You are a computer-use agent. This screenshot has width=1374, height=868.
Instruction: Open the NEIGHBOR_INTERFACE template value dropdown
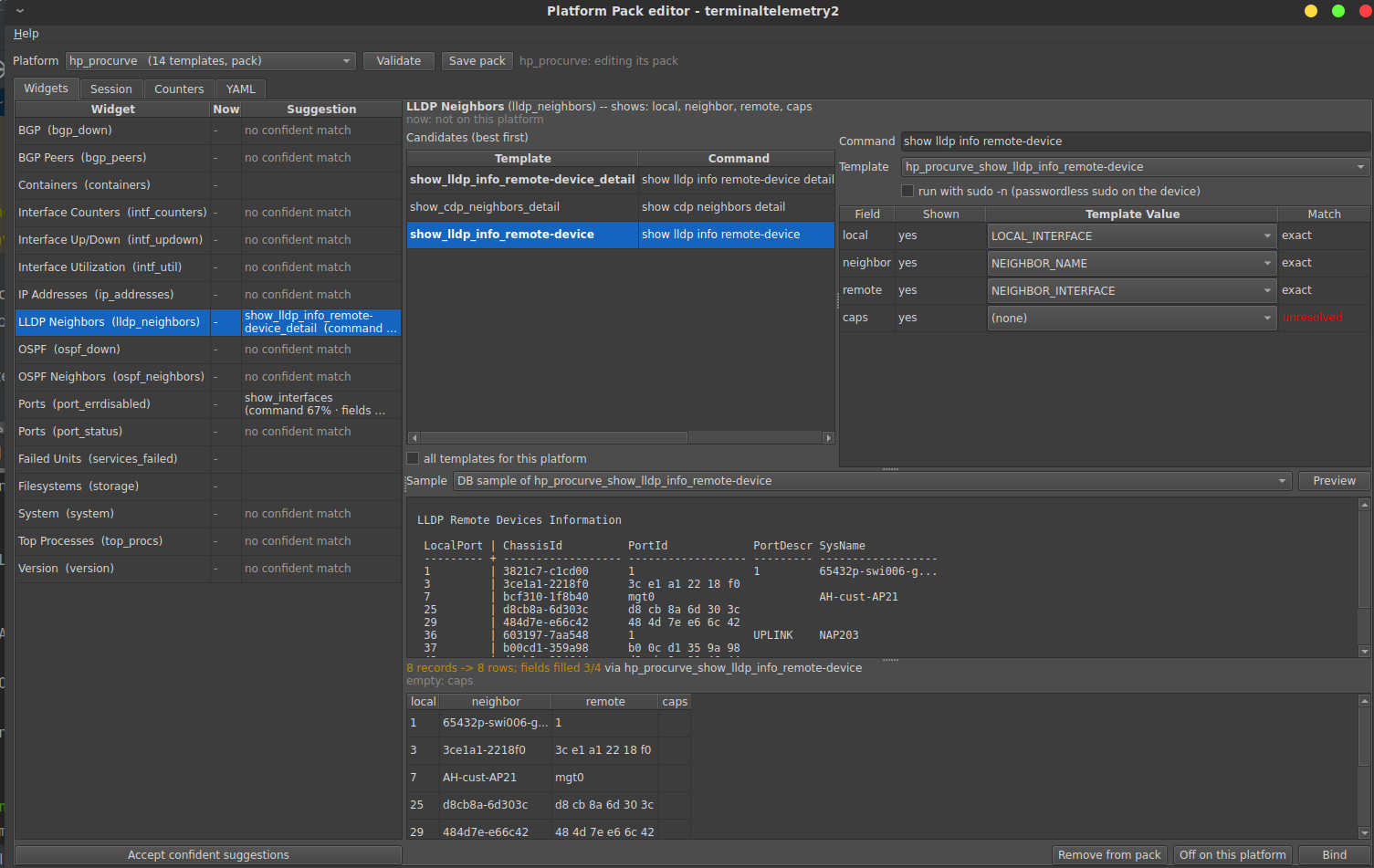tap(1131, 290)
